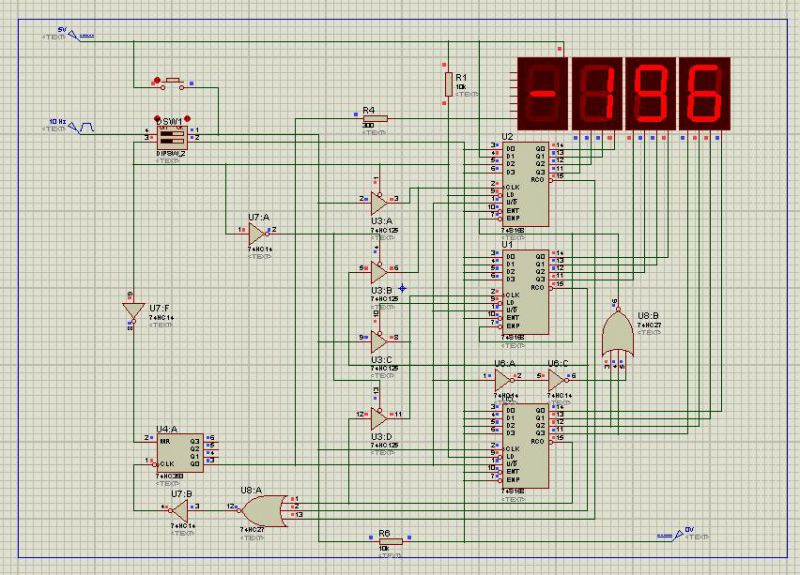Click the seven-segment display showing 9
The width and height of the screenshot is (800, 575).
pyautogui.click(x=651, y=93)
